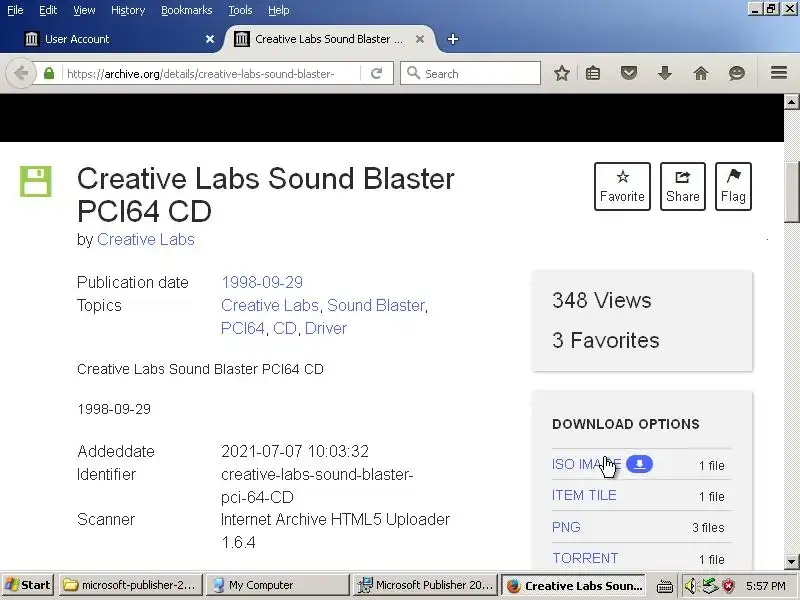The width and height of the screenshot is (800, 600).
Task: Switch to My Computer taskbar item
Action: 278,585
